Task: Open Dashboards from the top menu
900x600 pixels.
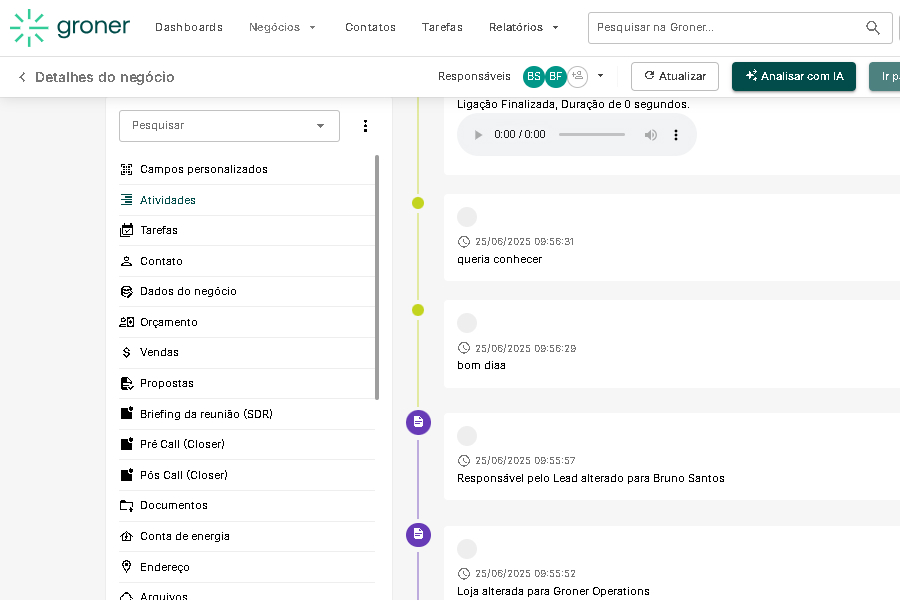Action: point(189,28)
